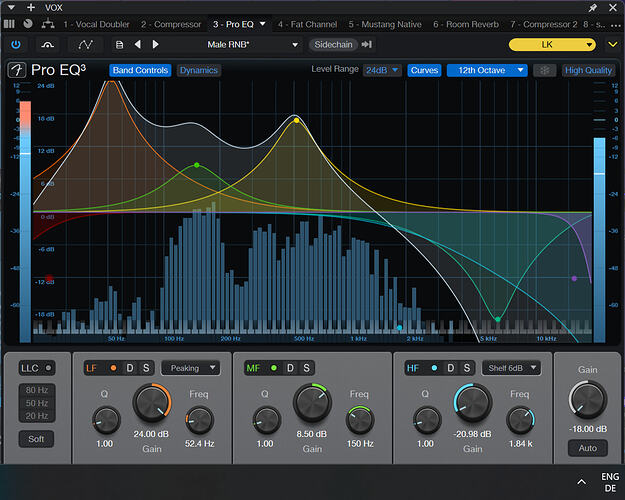Load the previous preset with the left arrow
625x500 pixels.
[138, 45]
